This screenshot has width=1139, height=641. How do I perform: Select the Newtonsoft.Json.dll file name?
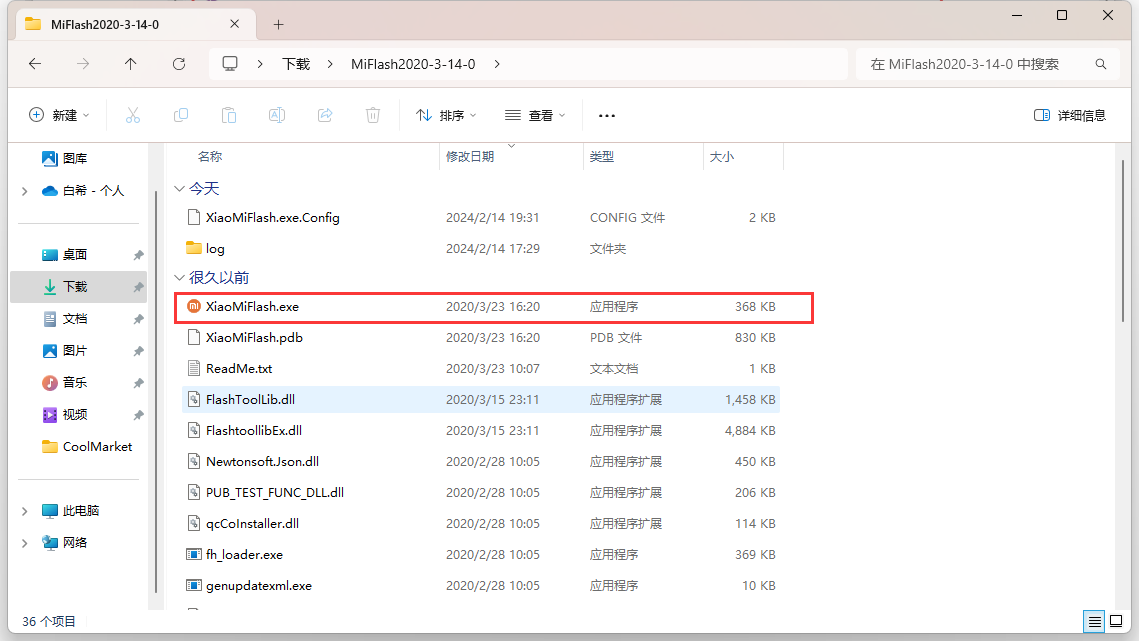pos(262,461)
